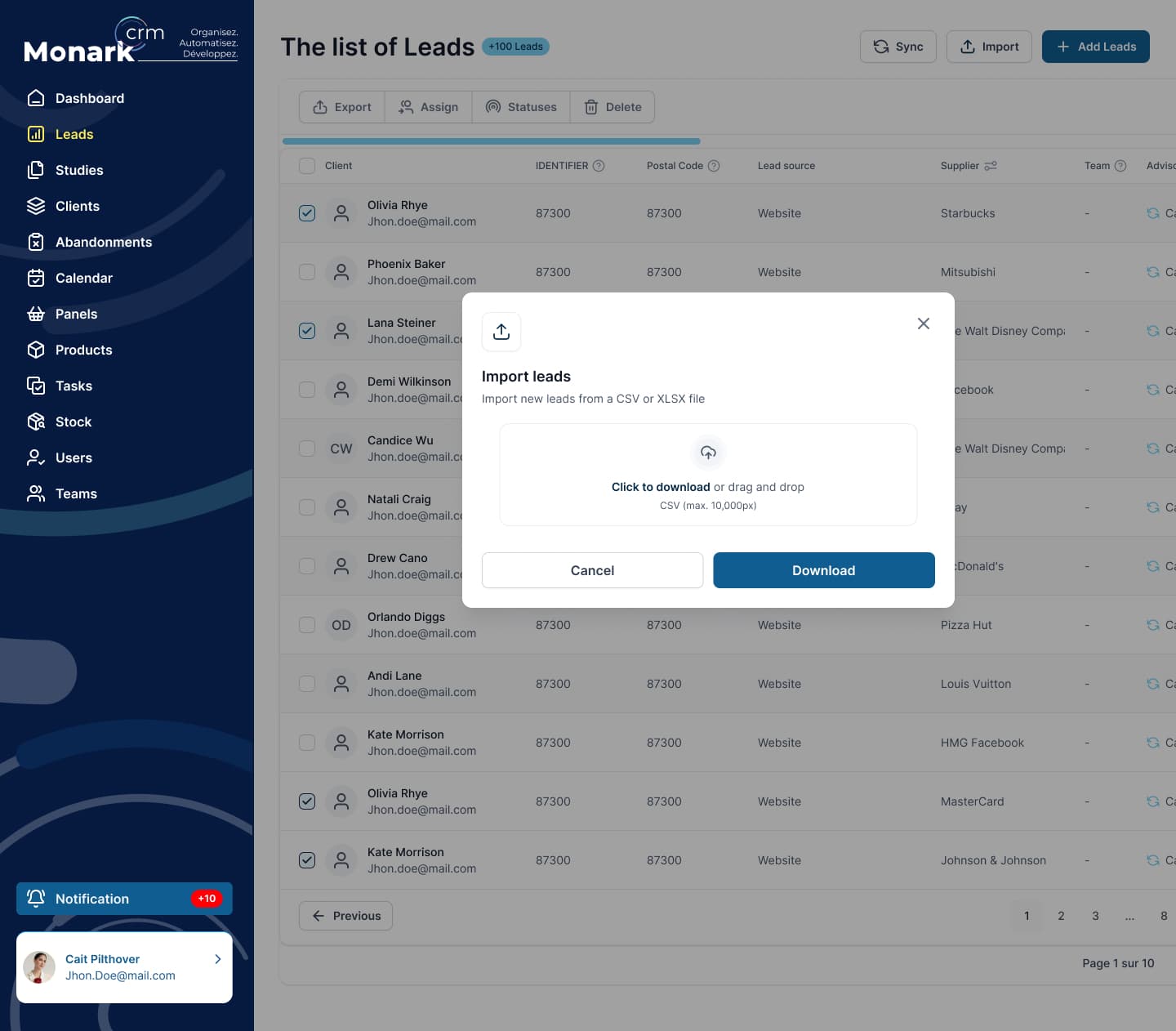Click IDENTIFIER help question icon
Viewport: 1176px width, 1031px height.
point(599,166)
